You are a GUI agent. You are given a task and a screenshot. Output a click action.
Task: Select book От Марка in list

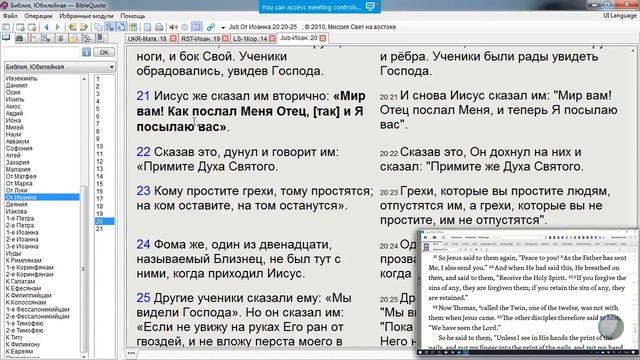click(x=19, y=183)
